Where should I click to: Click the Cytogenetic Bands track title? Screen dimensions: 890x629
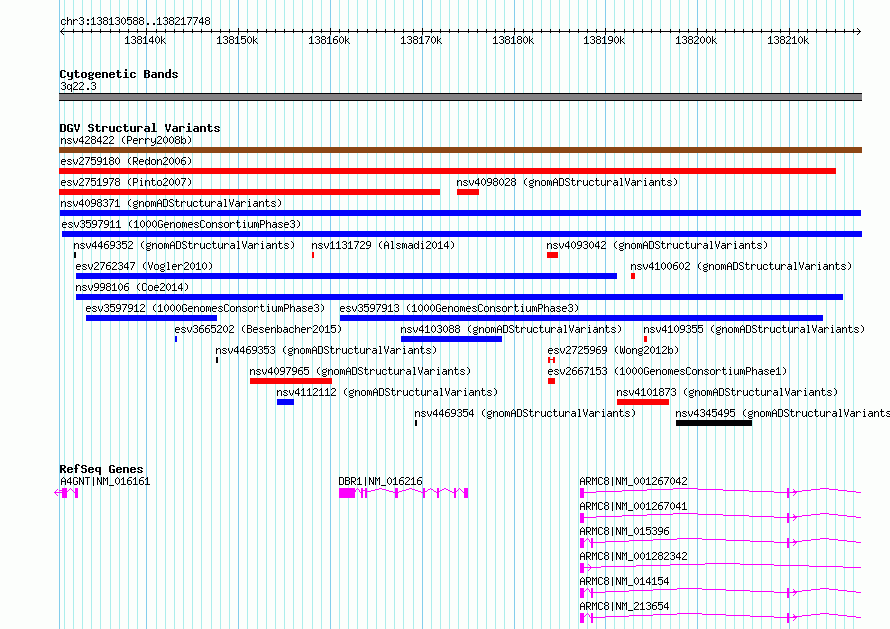[x=119, y=74]
